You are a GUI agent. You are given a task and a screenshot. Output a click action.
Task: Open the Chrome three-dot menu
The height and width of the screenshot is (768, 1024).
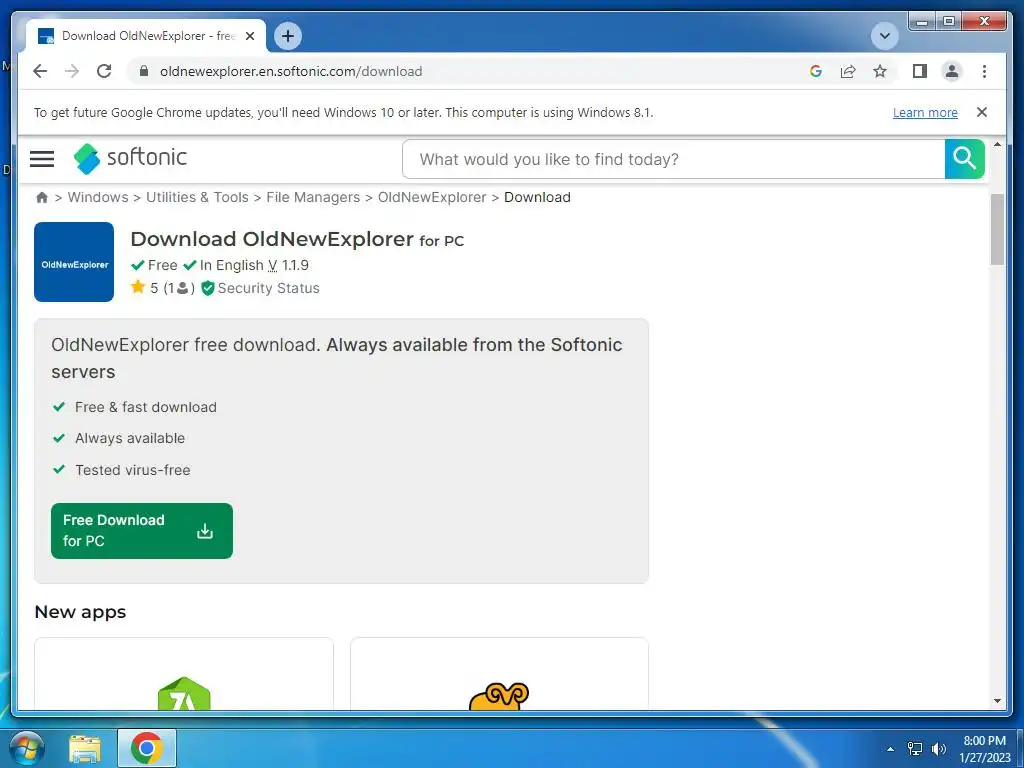coord(984,71)
